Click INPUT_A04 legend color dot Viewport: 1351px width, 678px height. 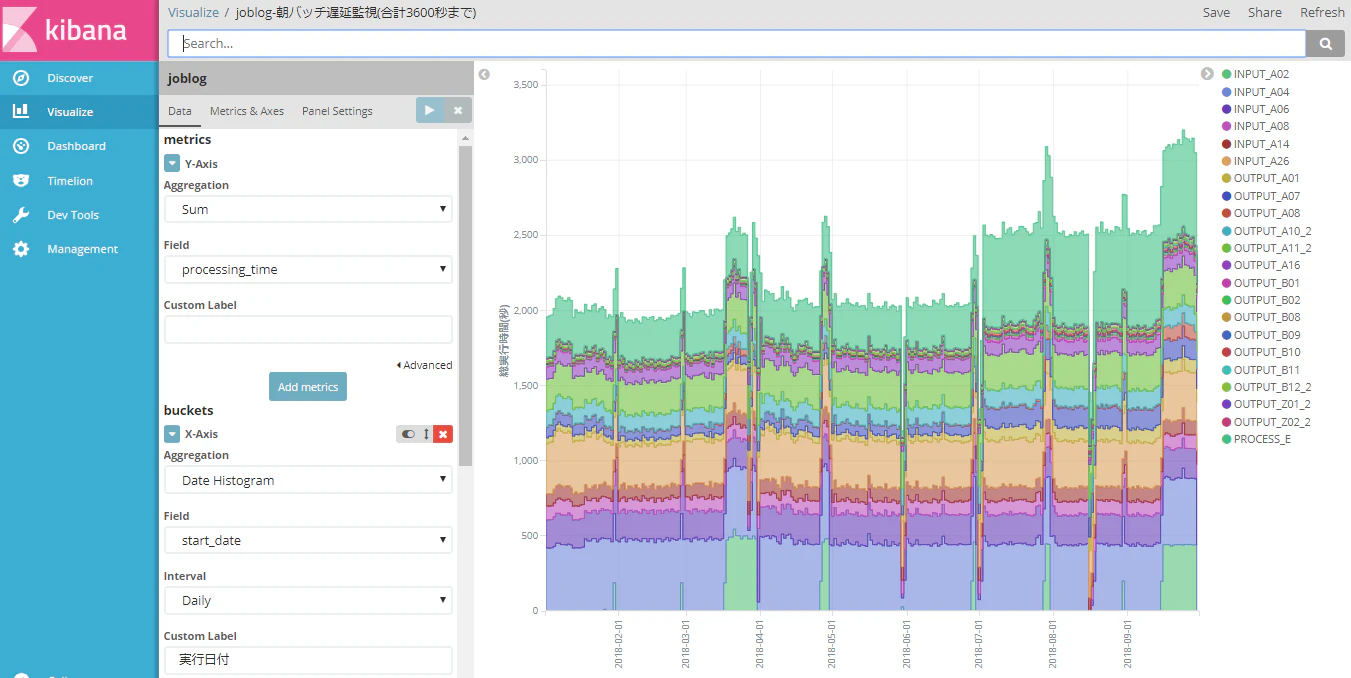click(1227, 92)
